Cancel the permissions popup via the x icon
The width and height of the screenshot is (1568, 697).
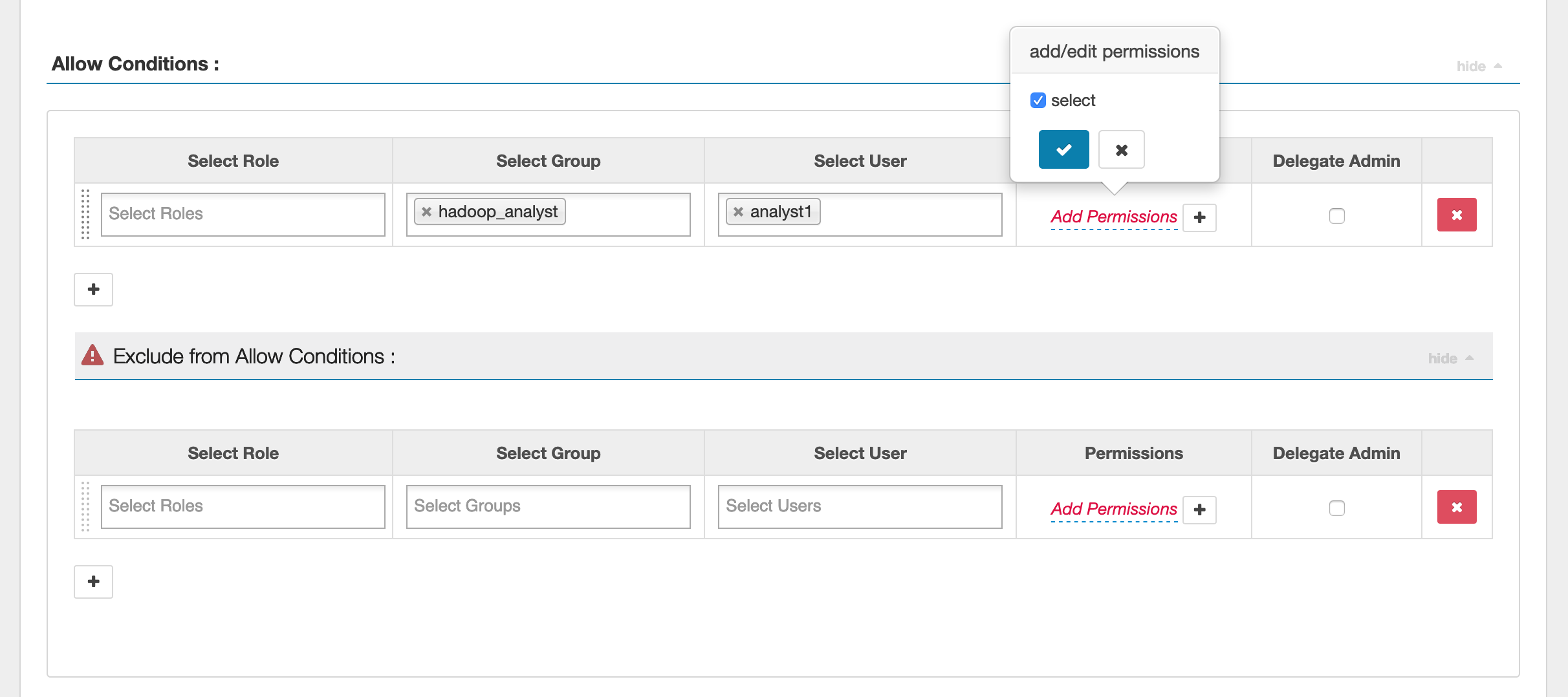tap(1121, 149)
